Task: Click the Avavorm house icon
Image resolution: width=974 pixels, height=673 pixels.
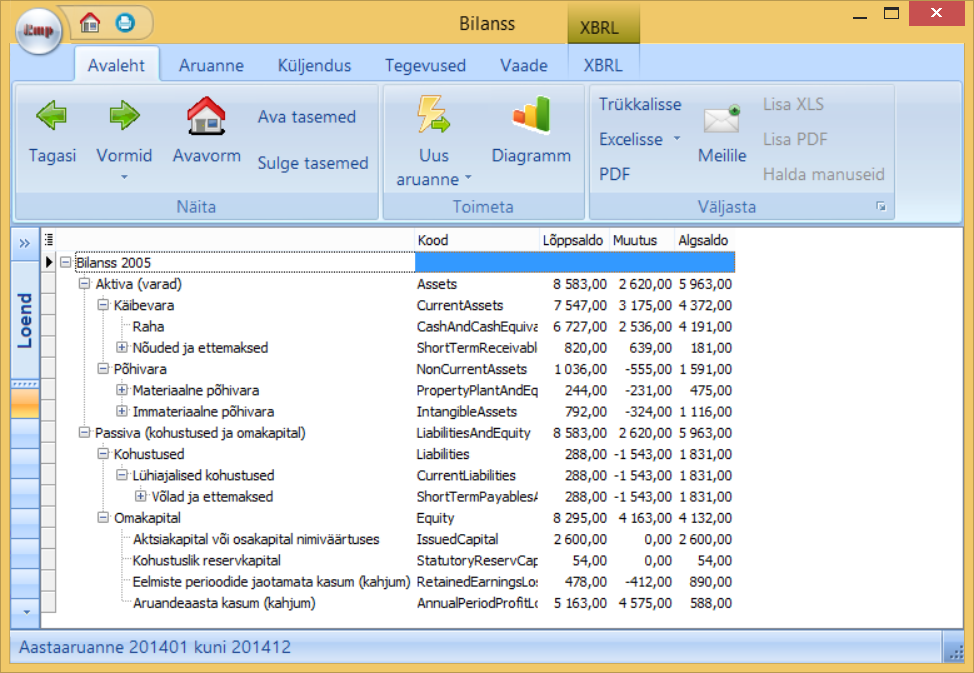Action: tap(206, 117)
